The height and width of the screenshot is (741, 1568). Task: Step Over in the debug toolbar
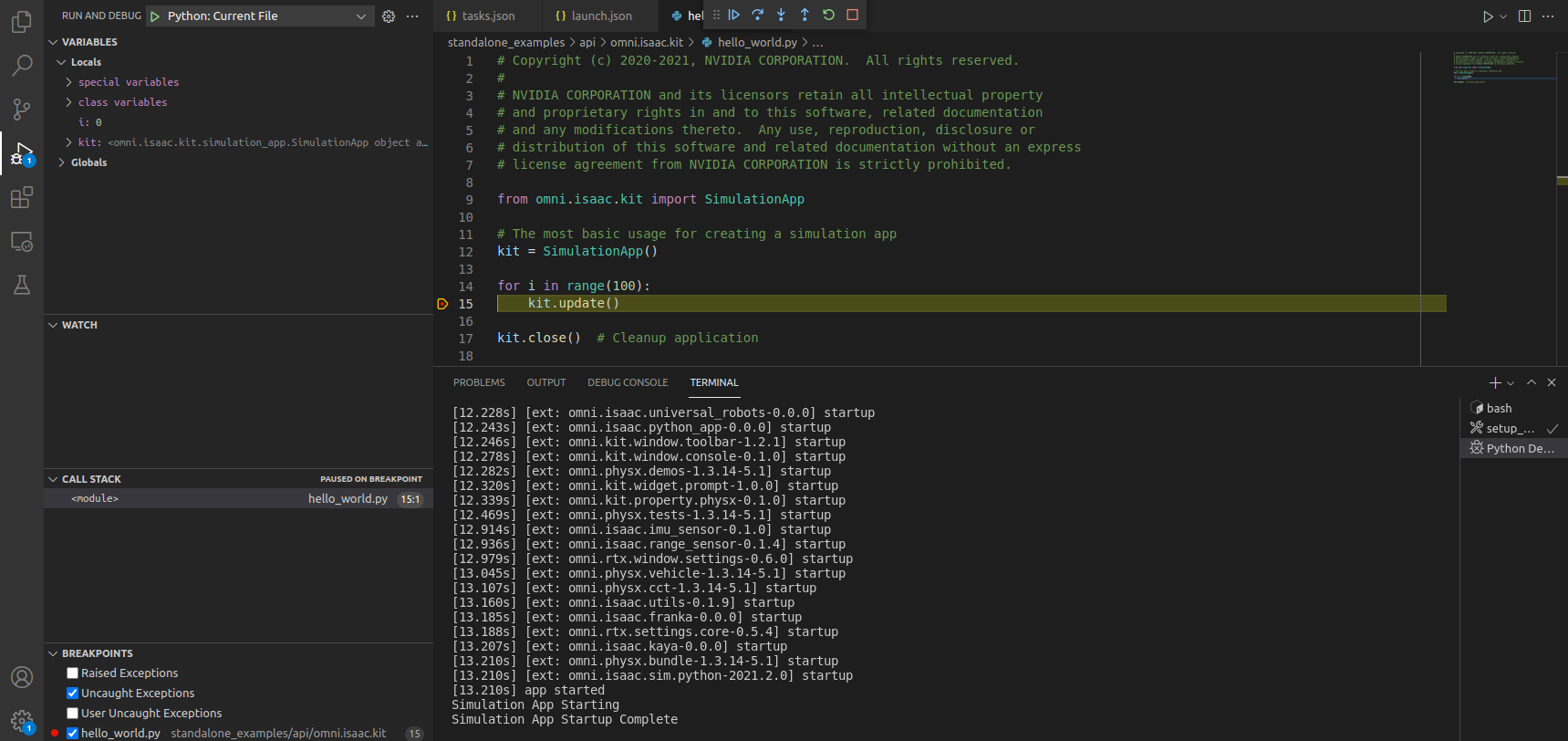(758, 15)
